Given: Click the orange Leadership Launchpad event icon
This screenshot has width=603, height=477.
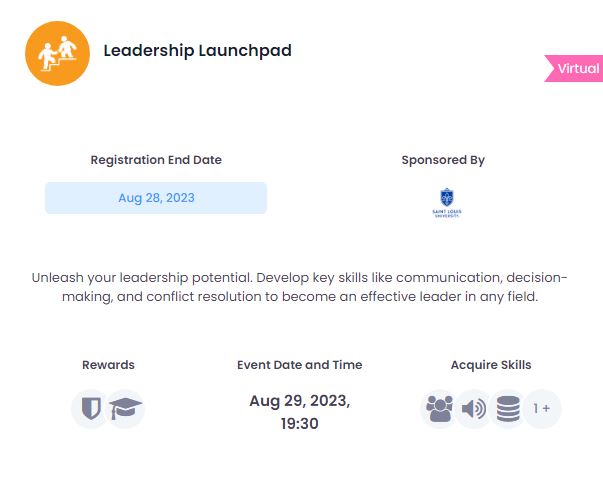Looking at the screenshot, I should pos(57,53).
